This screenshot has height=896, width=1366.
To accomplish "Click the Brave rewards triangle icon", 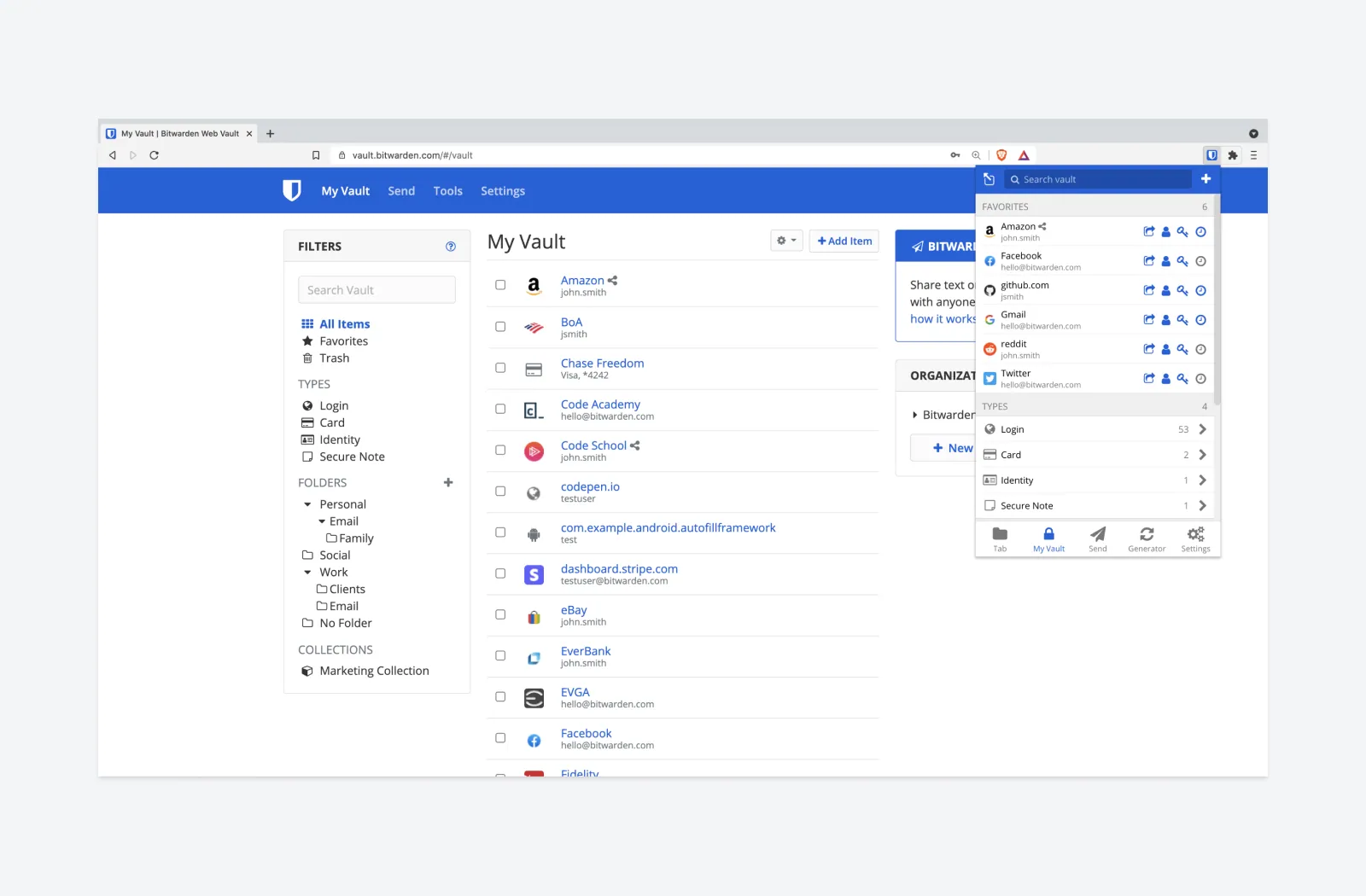I will click(x=1024, y=155).
